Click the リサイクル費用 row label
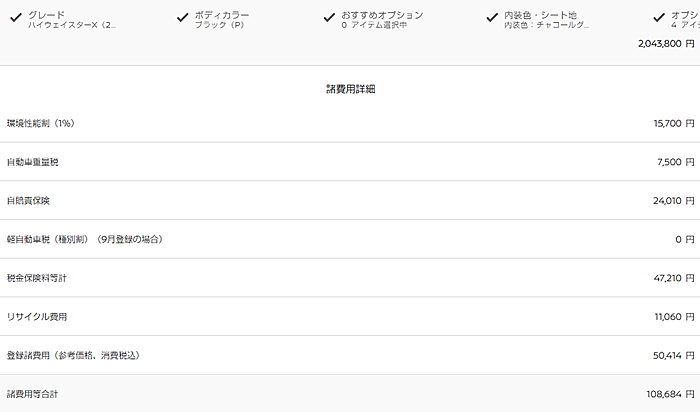Viewport: 700px width, 412px height. tap(36, 316)
